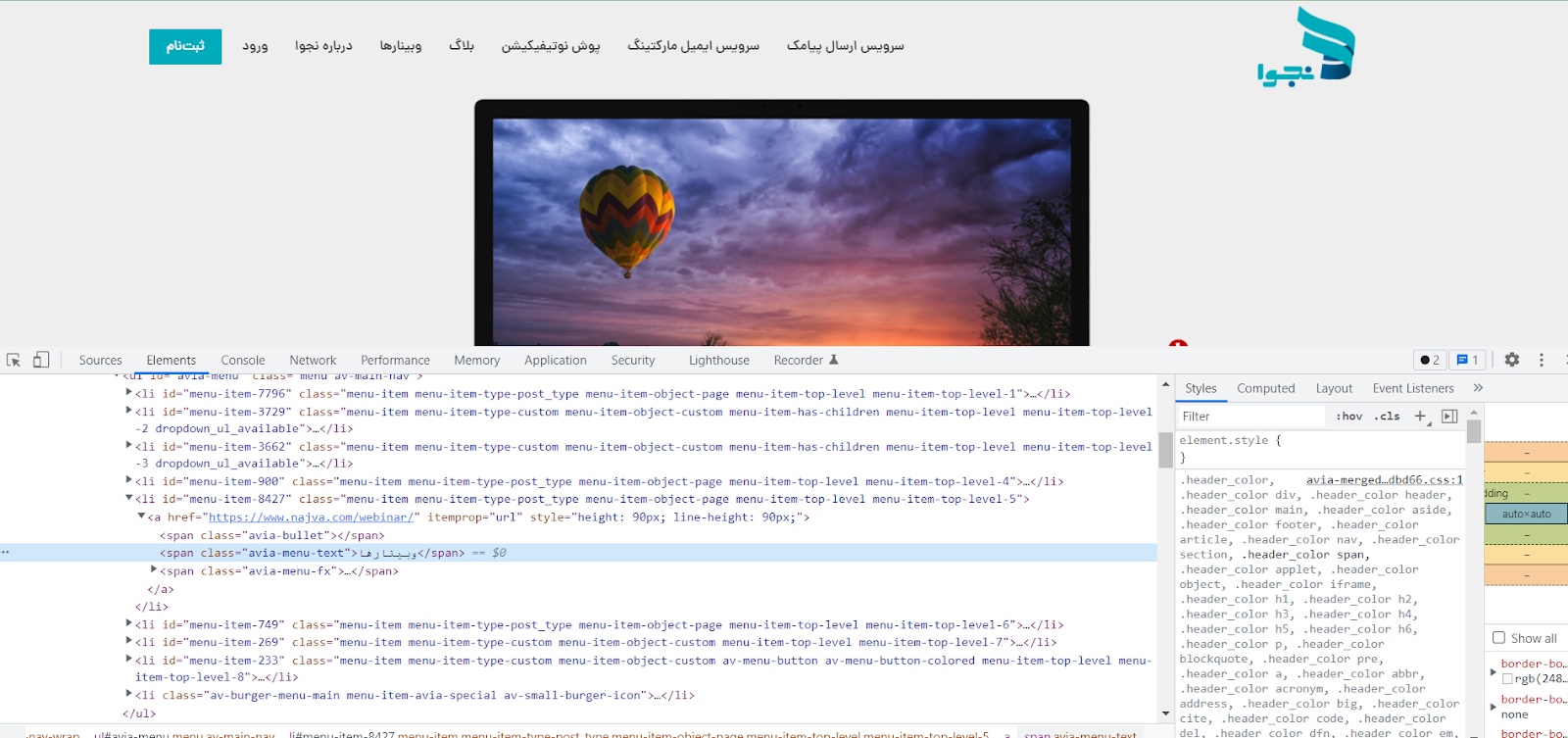Open the Network panel tab
The image size is (1568, 738).
tap(313, 360)
